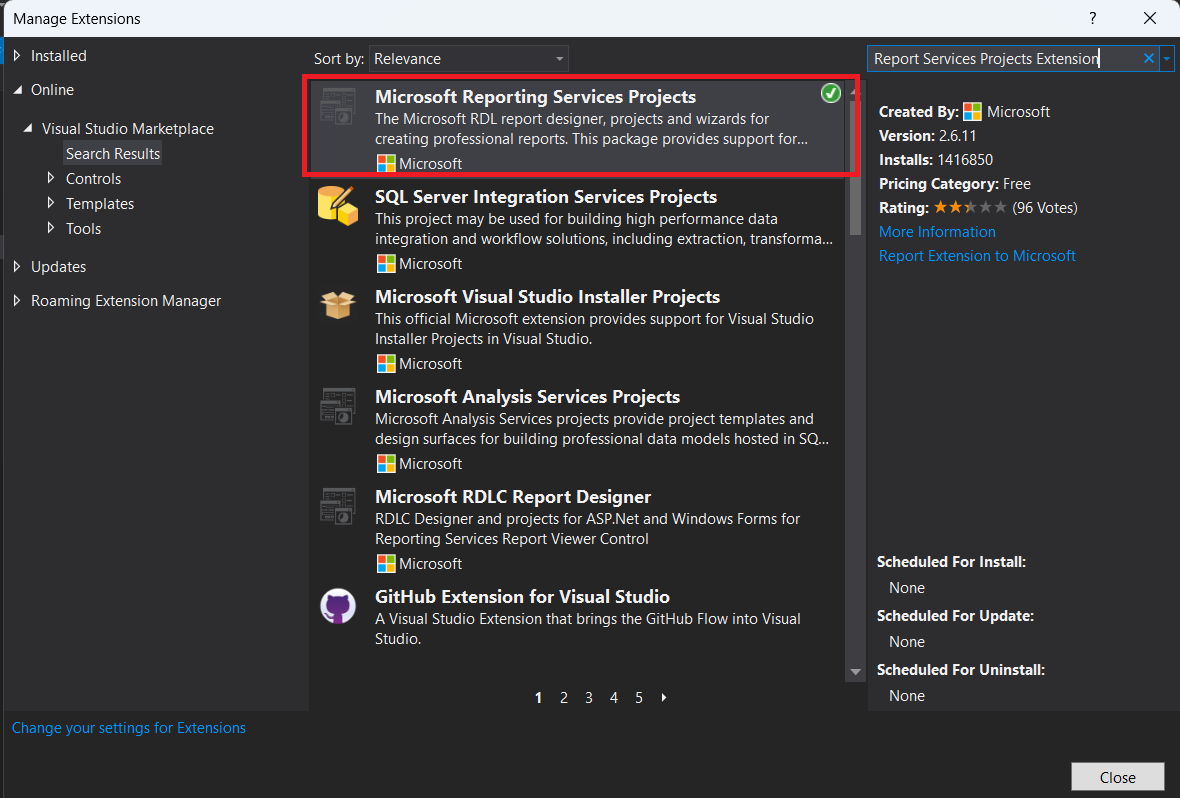This screenshot has width=1180, height=798.
Task: Open the help question mark button
Action: tap(1093, 18)
